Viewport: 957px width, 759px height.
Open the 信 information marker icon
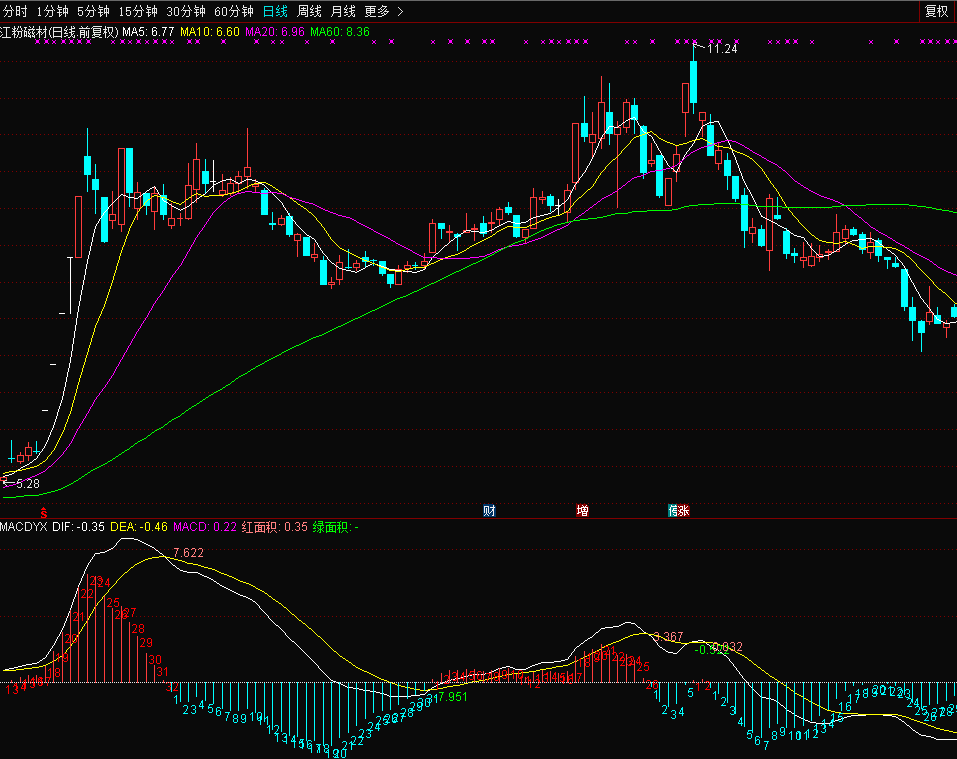673,511
